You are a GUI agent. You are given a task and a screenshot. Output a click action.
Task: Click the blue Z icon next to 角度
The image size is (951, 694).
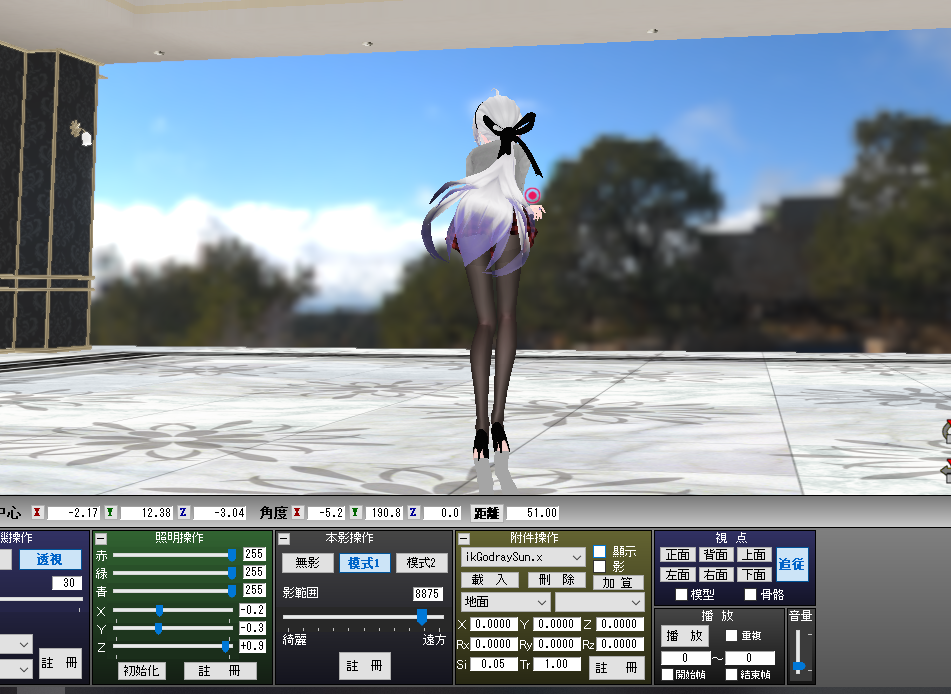[414, 513]
